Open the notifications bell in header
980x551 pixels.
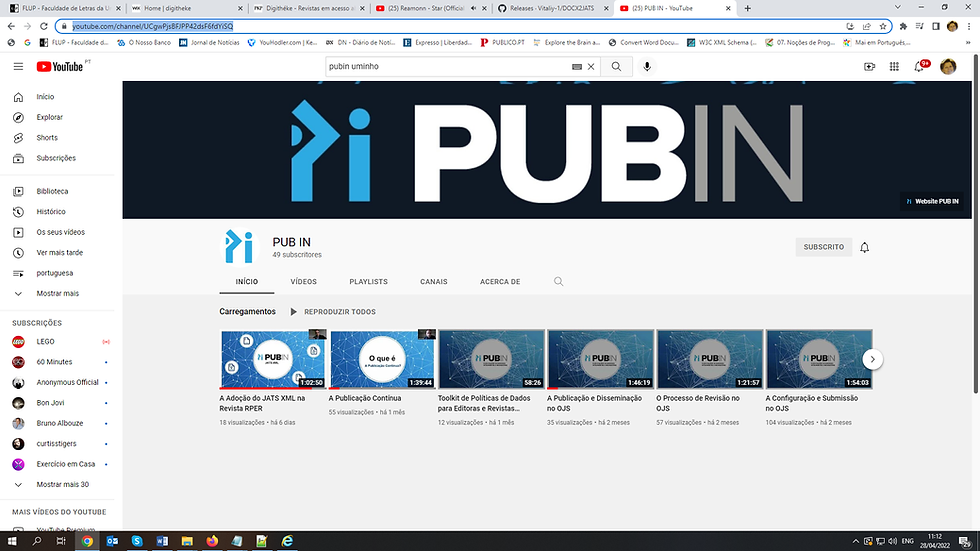click(919, 66)
